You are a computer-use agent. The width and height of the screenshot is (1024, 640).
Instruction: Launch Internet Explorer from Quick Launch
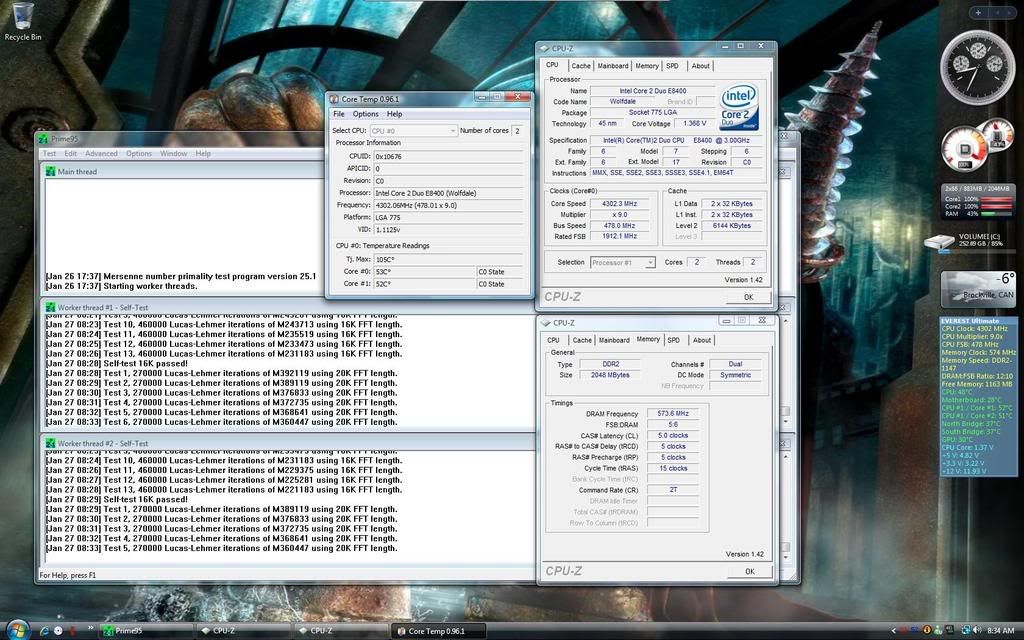[x=45, y=631]
